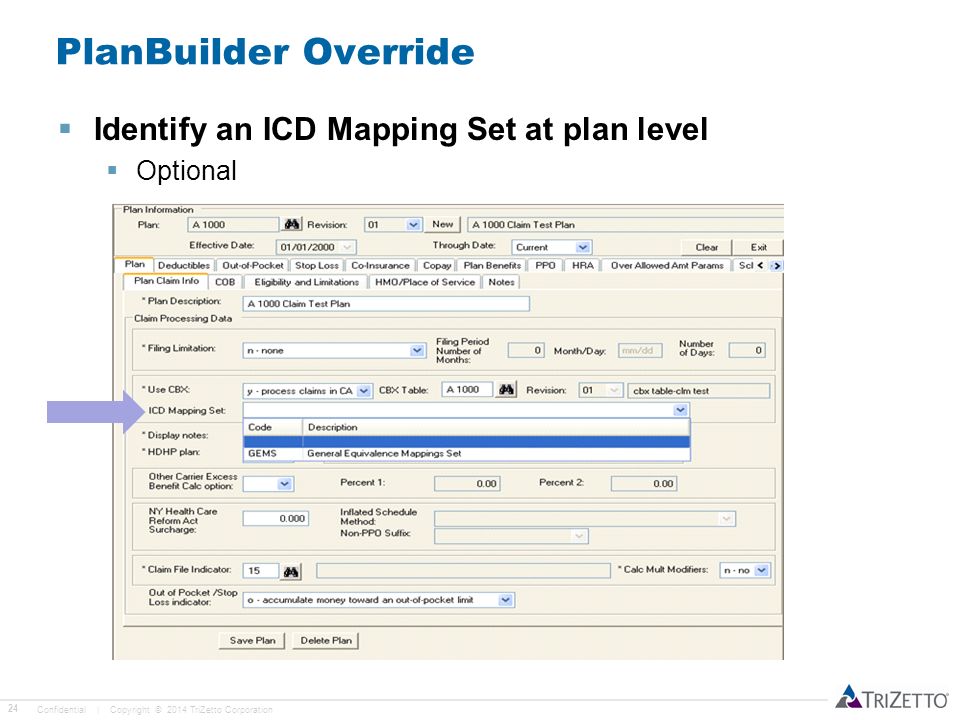The image size is (960, 720).
Task: Open the Non-PPO Suffix dropdown
Action: [x=579, y=536]
